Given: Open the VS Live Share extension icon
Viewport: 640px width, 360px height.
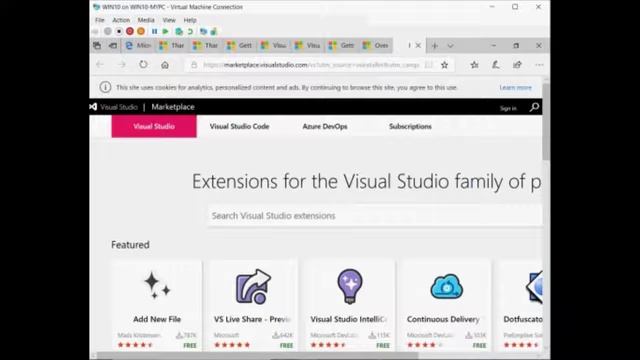Looking at the screenshot, I should click(253, 286).
